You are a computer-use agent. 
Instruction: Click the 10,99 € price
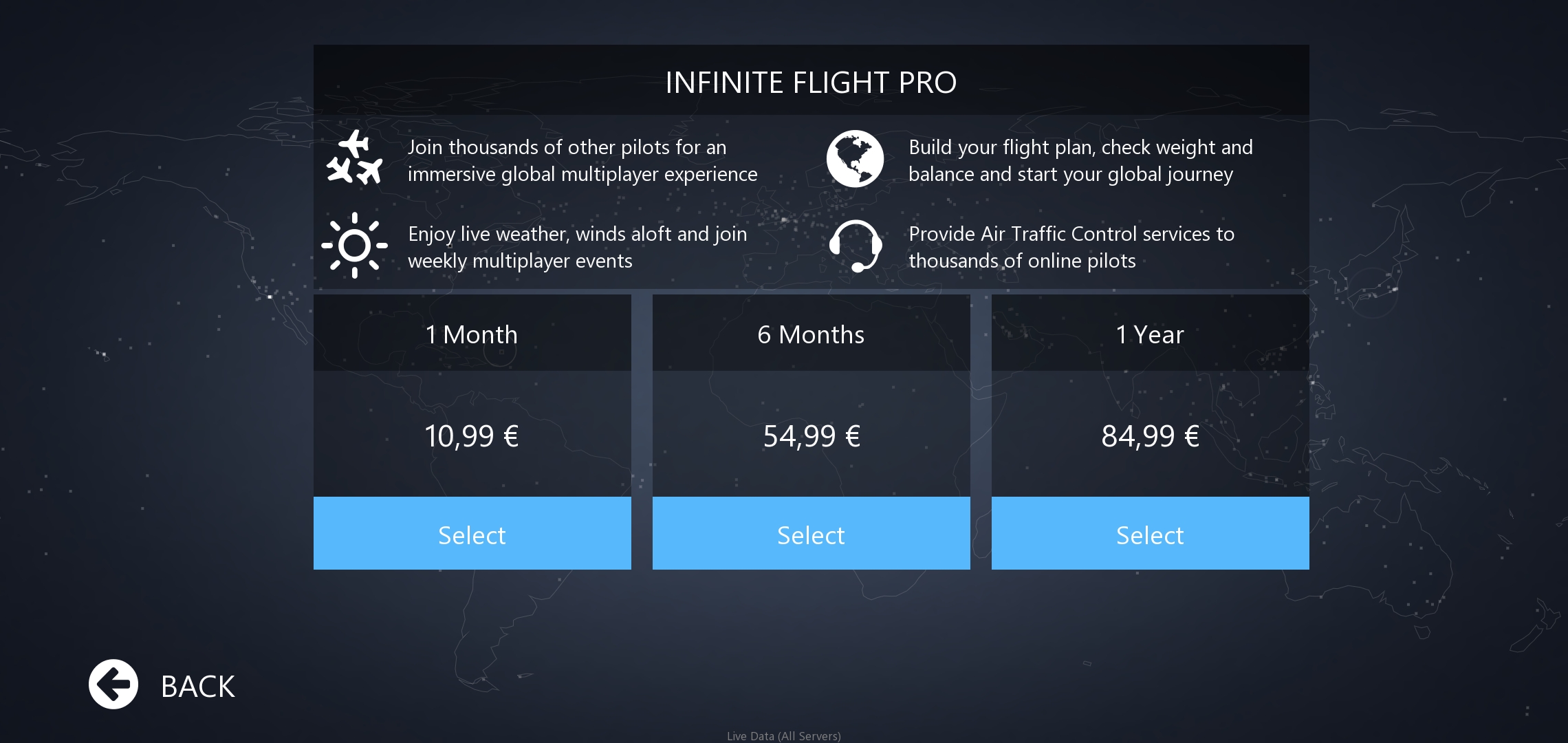pyautogui.click(x=472, y=436)
